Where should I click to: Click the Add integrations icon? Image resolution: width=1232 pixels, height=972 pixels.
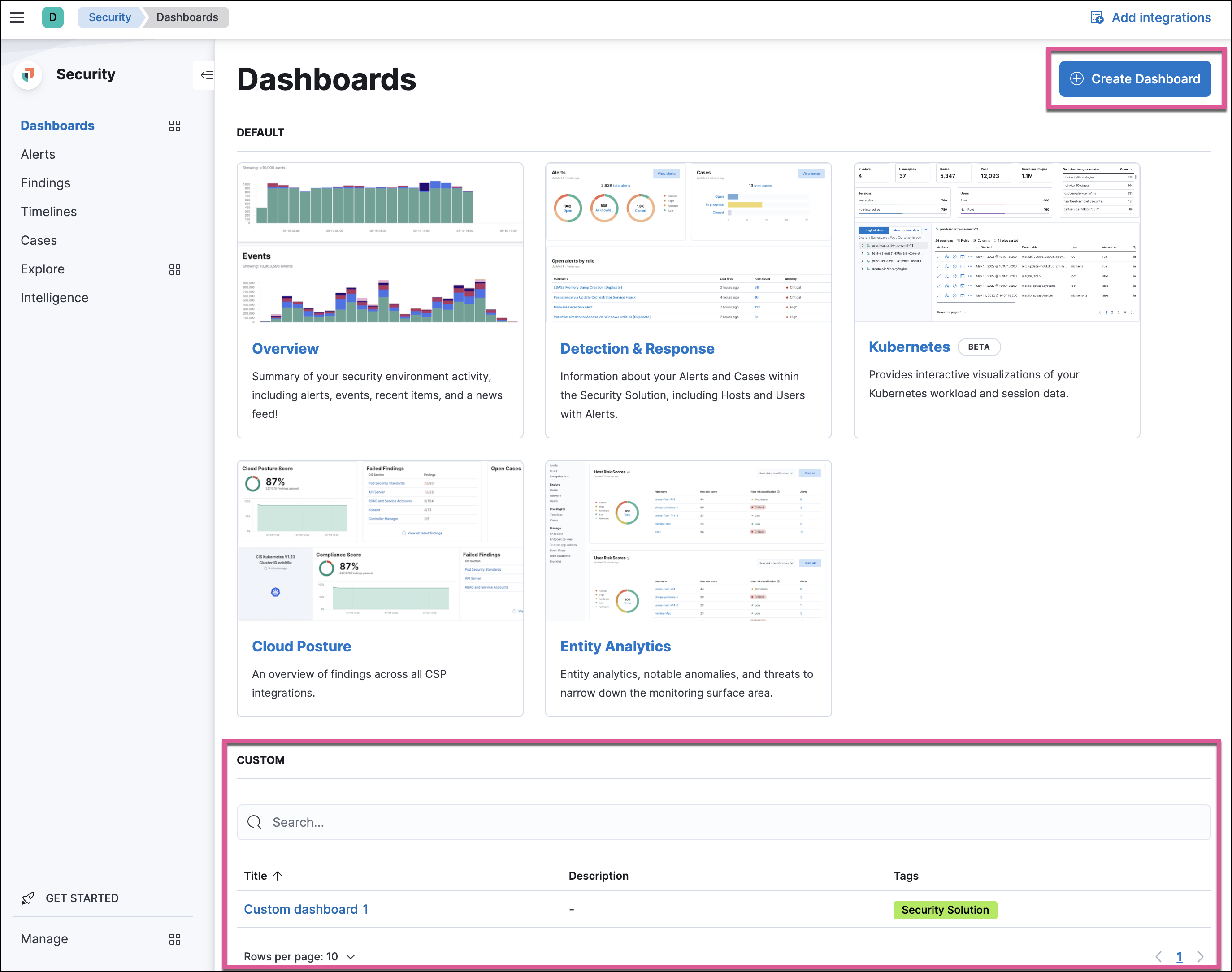[x=1097, y=17]
